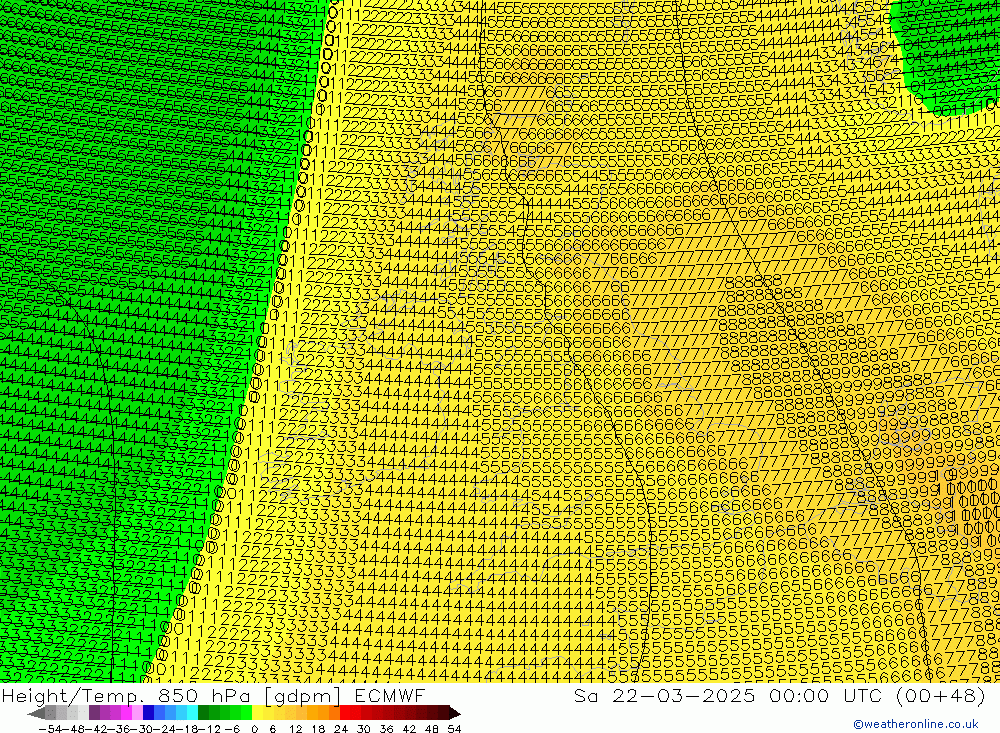Click the '12' legend value

(296, 729)
